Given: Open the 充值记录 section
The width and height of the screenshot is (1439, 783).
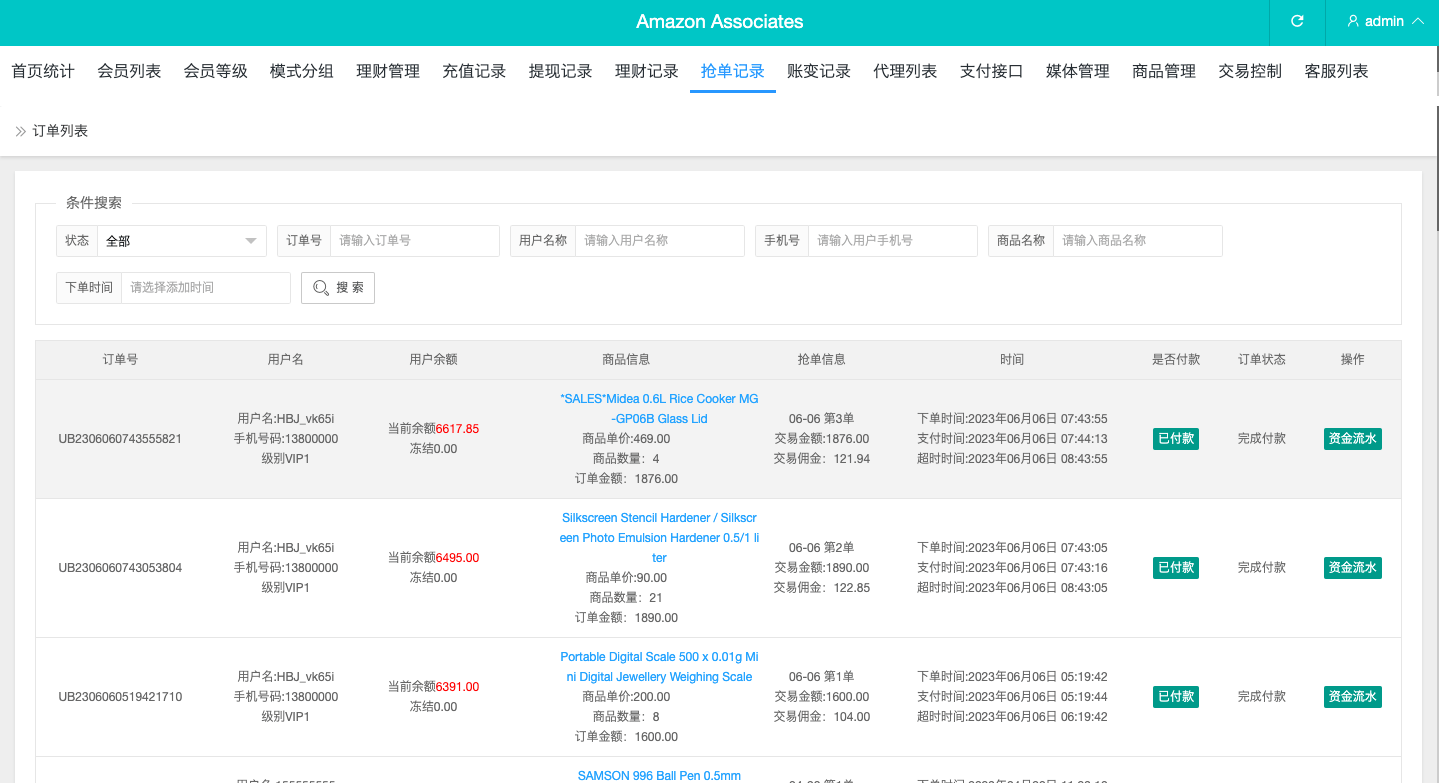Looking at the screenshot, I should click(474, 70).
